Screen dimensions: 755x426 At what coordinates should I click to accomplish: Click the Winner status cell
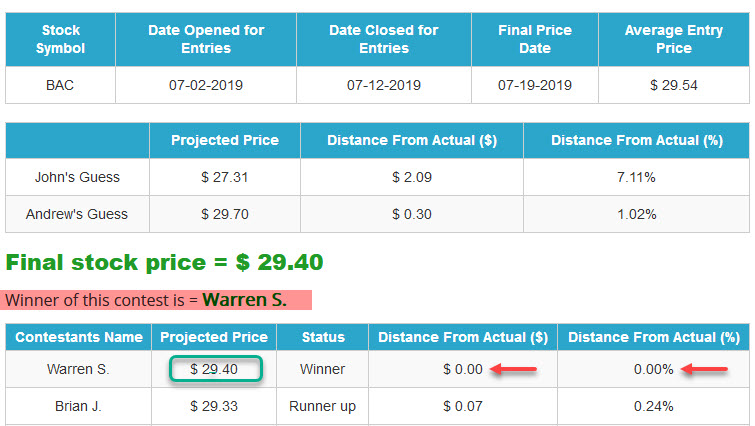[x=323, y=369]
